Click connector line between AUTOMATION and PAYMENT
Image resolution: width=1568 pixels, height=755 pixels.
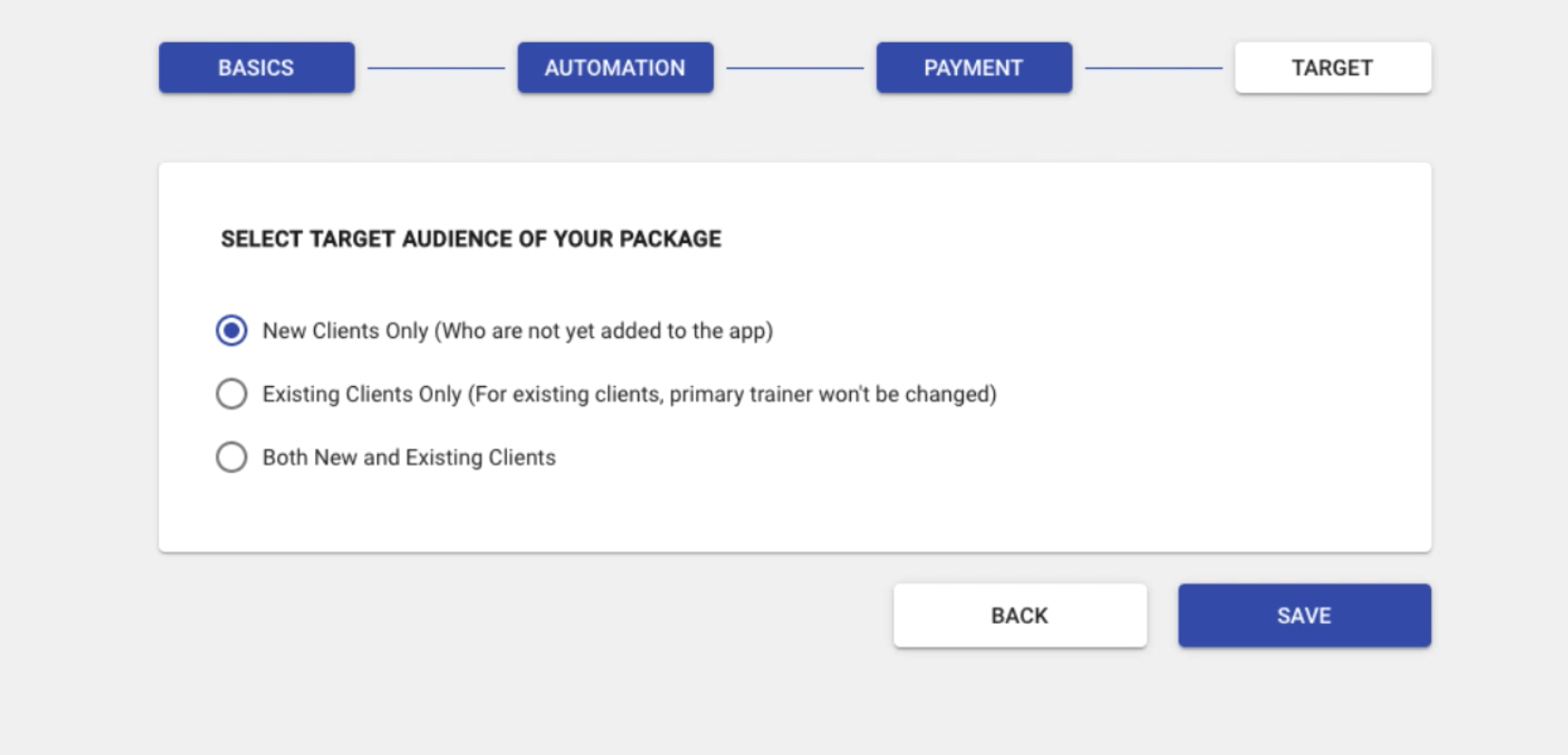794,68
